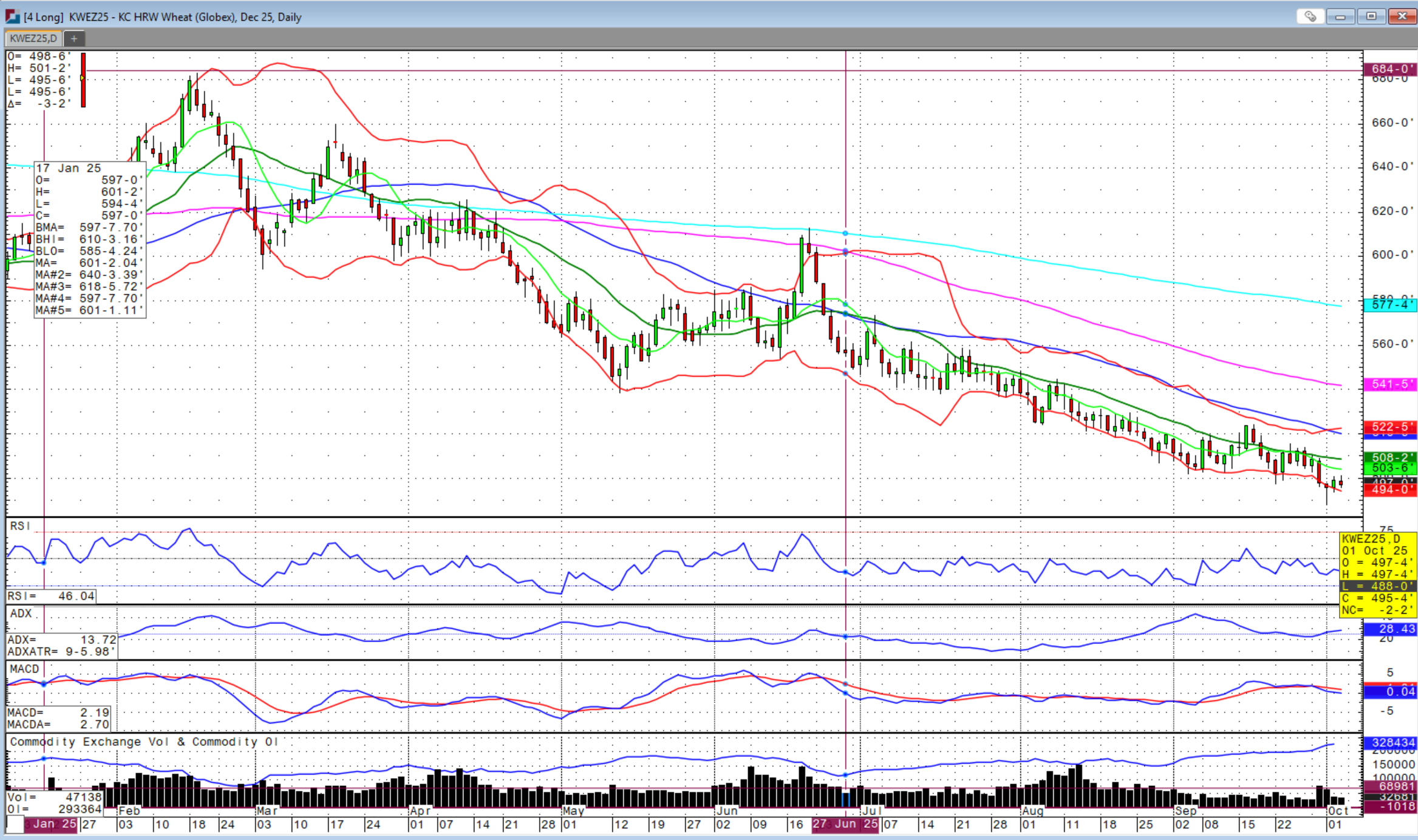Click the RSI study label
The height and width of the screenshot is (840, 1418).
click(19, 526)
